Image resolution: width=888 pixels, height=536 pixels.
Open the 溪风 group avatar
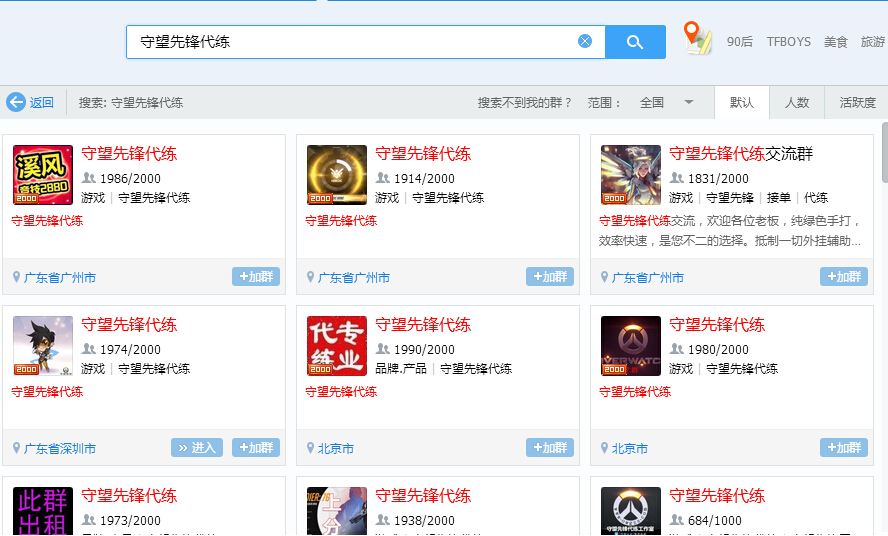pyautogui.click(x=43, y=175)
